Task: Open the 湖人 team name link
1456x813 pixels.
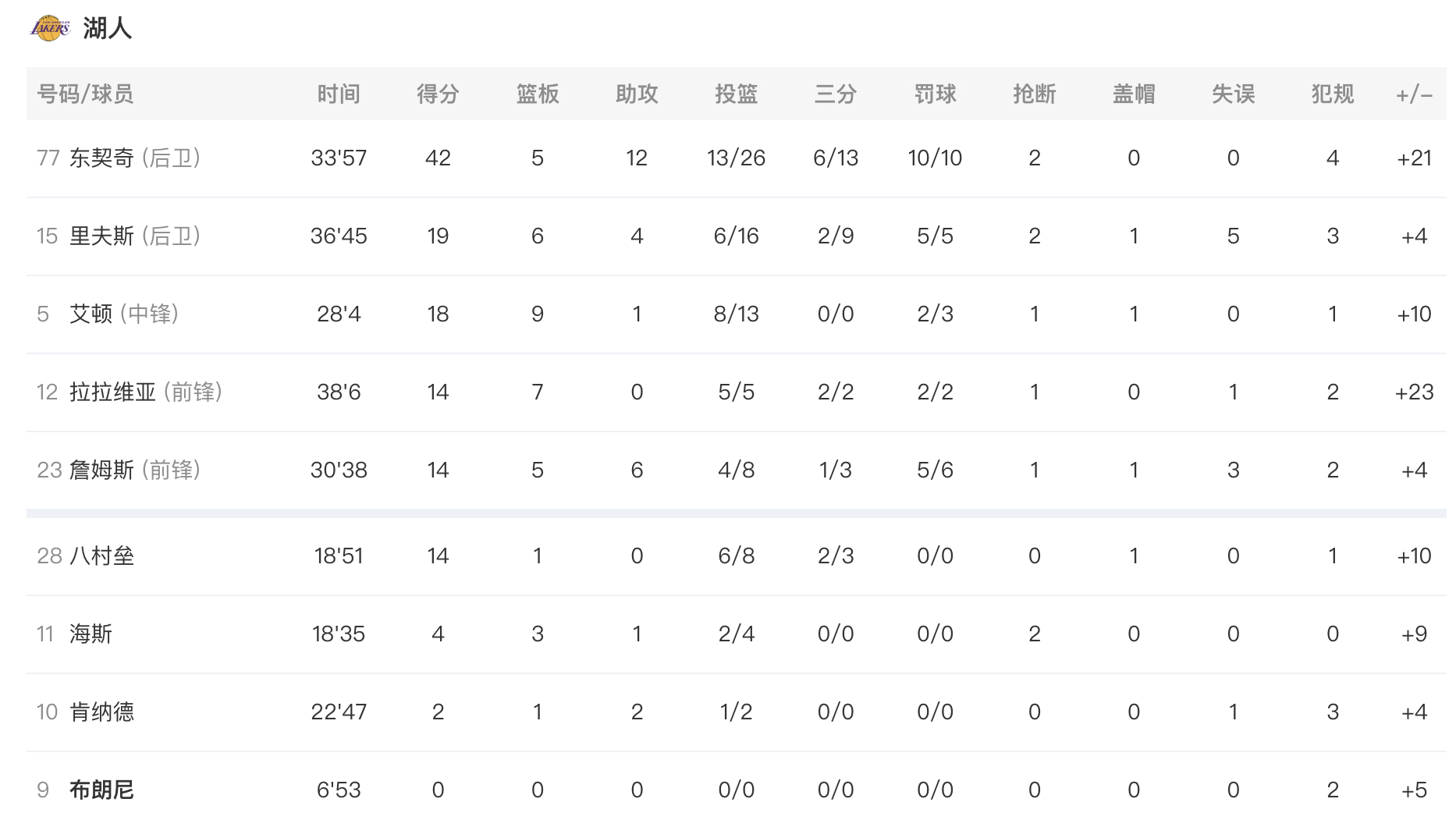Action: coord(107,28)
